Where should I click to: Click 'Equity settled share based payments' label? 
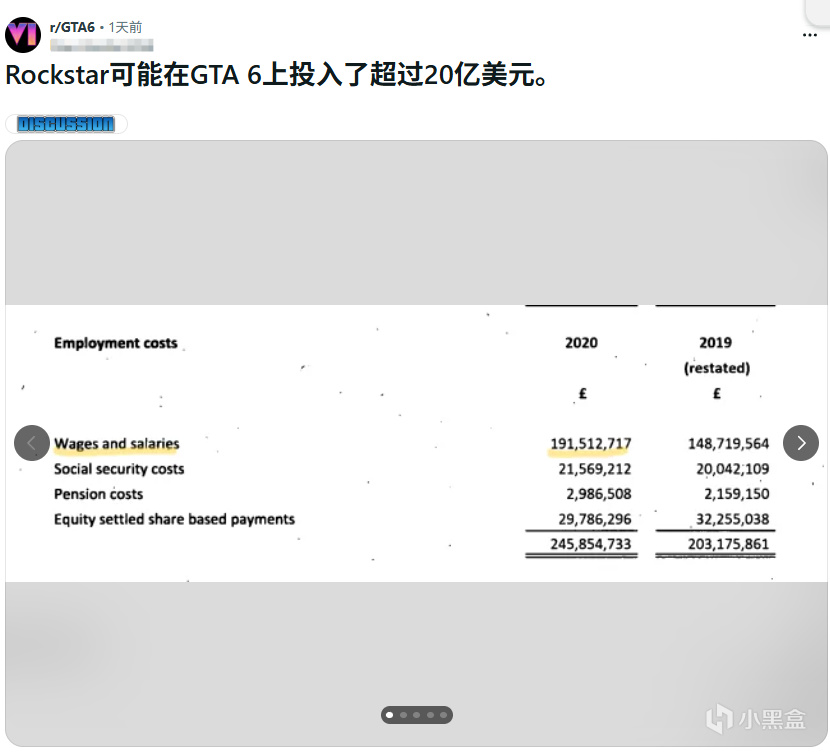[174, 519]
